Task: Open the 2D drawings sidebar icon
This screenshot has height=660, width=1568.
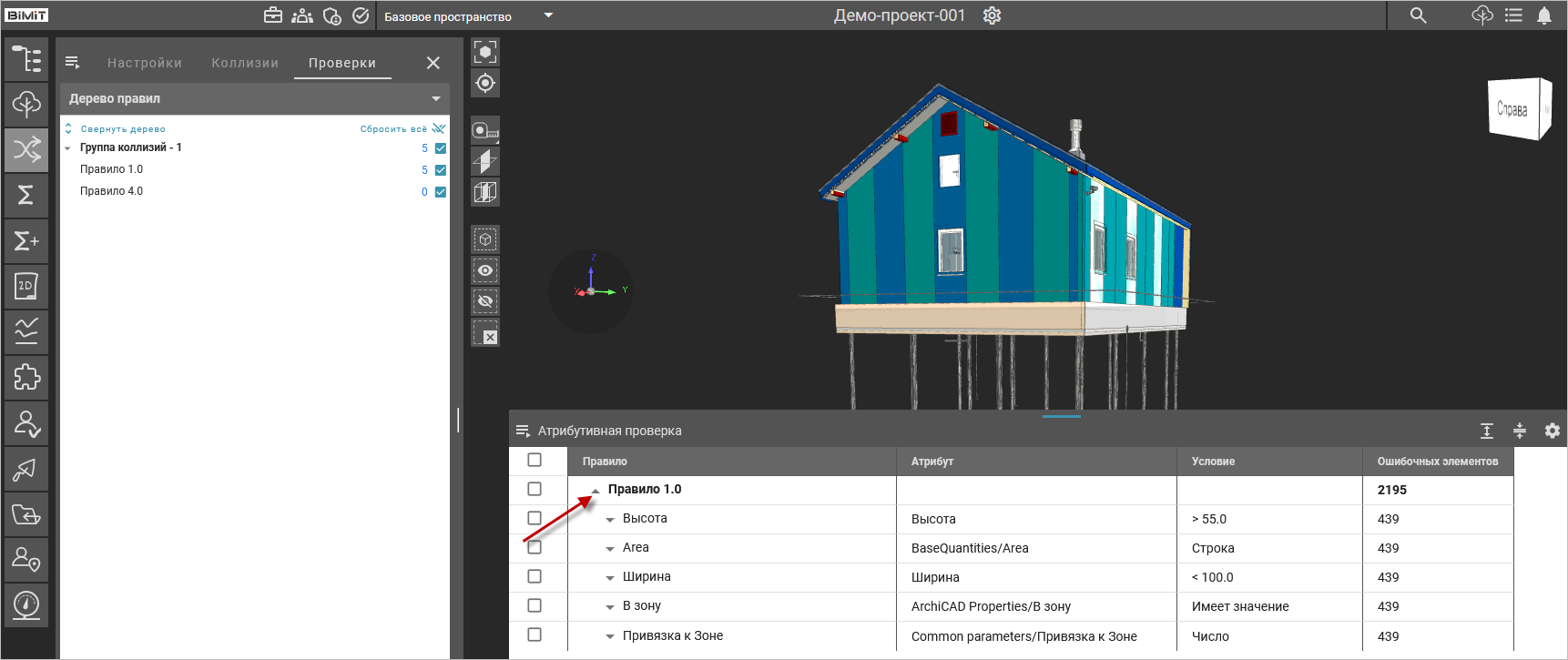Action: click(x=26, y=286)
